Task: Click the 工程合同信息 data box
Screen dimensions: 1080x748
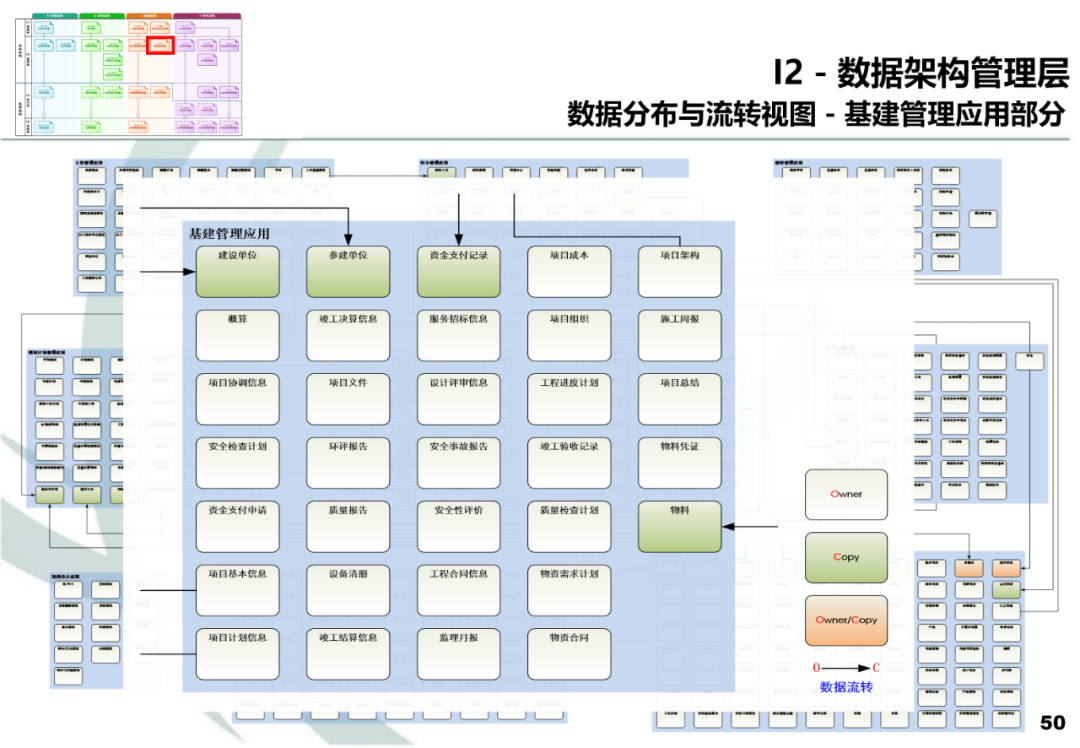Action: [459, 590]
